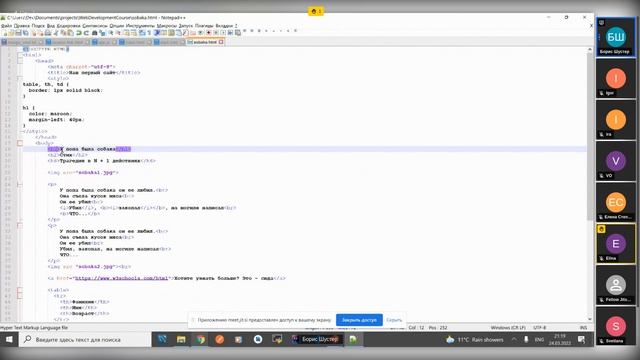Click 'UTF-8' encoding in the status bar

pos(539,328)
